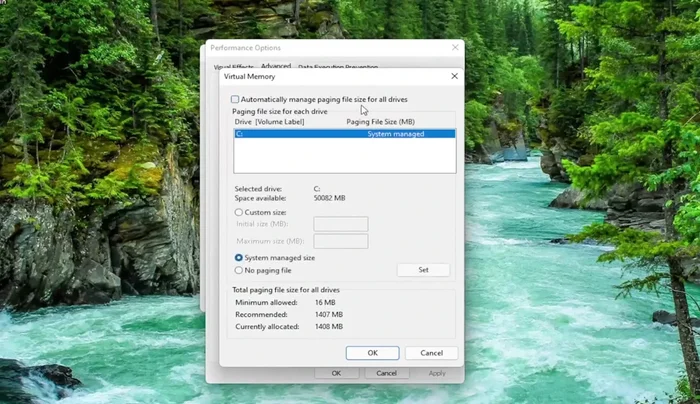
Task: Close the Performance Options window
Action: (455, 47)
